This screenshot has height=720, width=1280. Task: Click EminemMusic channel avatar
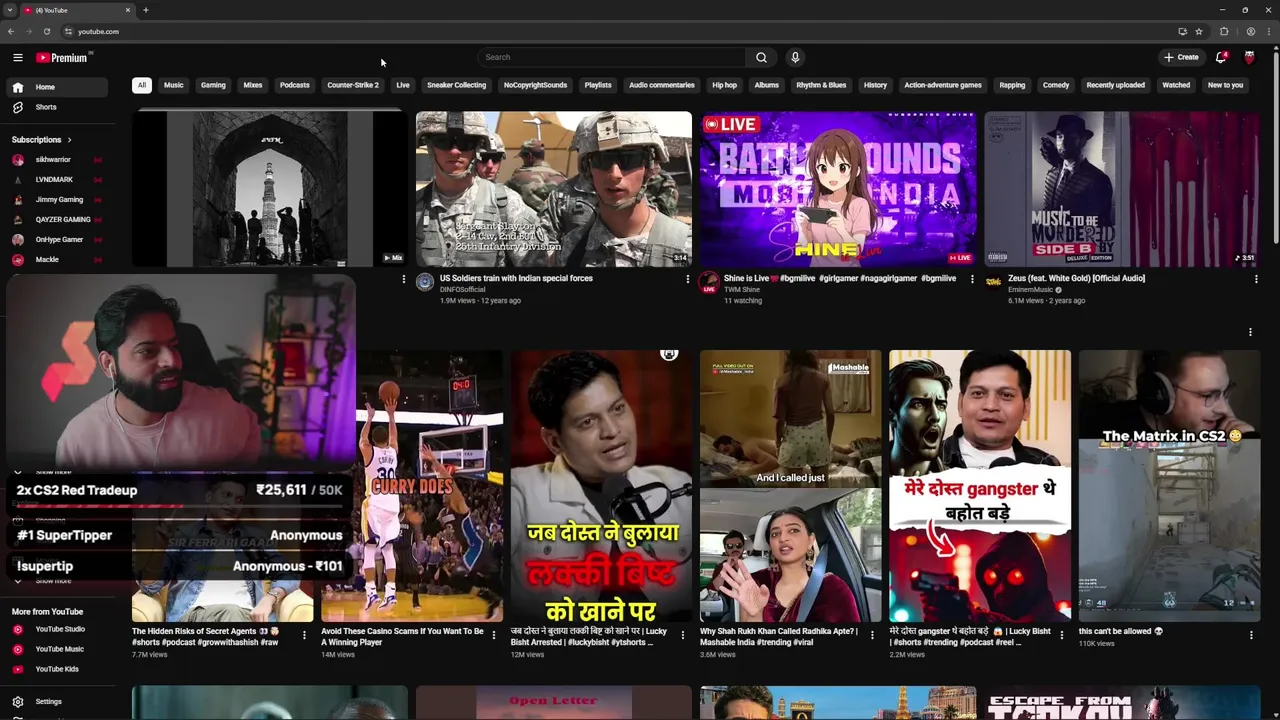[993, 283]
